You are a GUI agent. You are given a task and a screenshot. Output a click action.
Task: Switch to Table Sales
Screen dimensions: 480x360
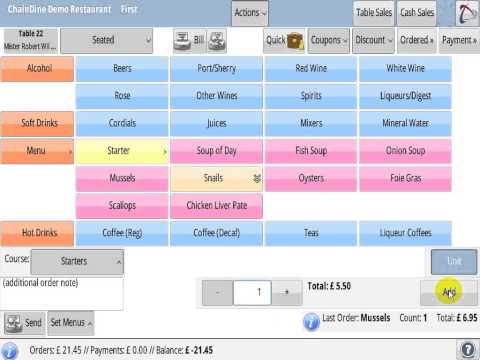coord(374,13)
